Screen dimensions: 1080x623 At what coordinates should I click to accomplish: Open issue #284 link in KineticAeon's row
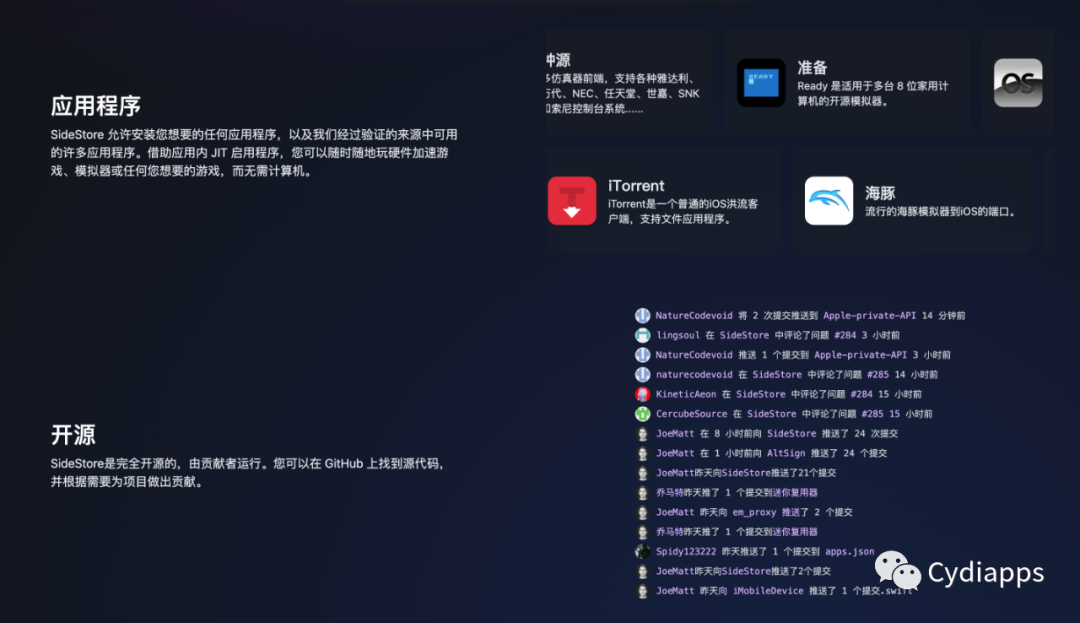[x=862, y=394]
